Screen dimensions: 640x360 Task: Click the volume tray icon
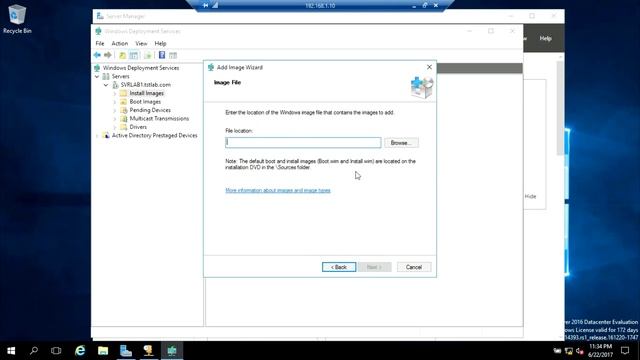coord(580,351)
